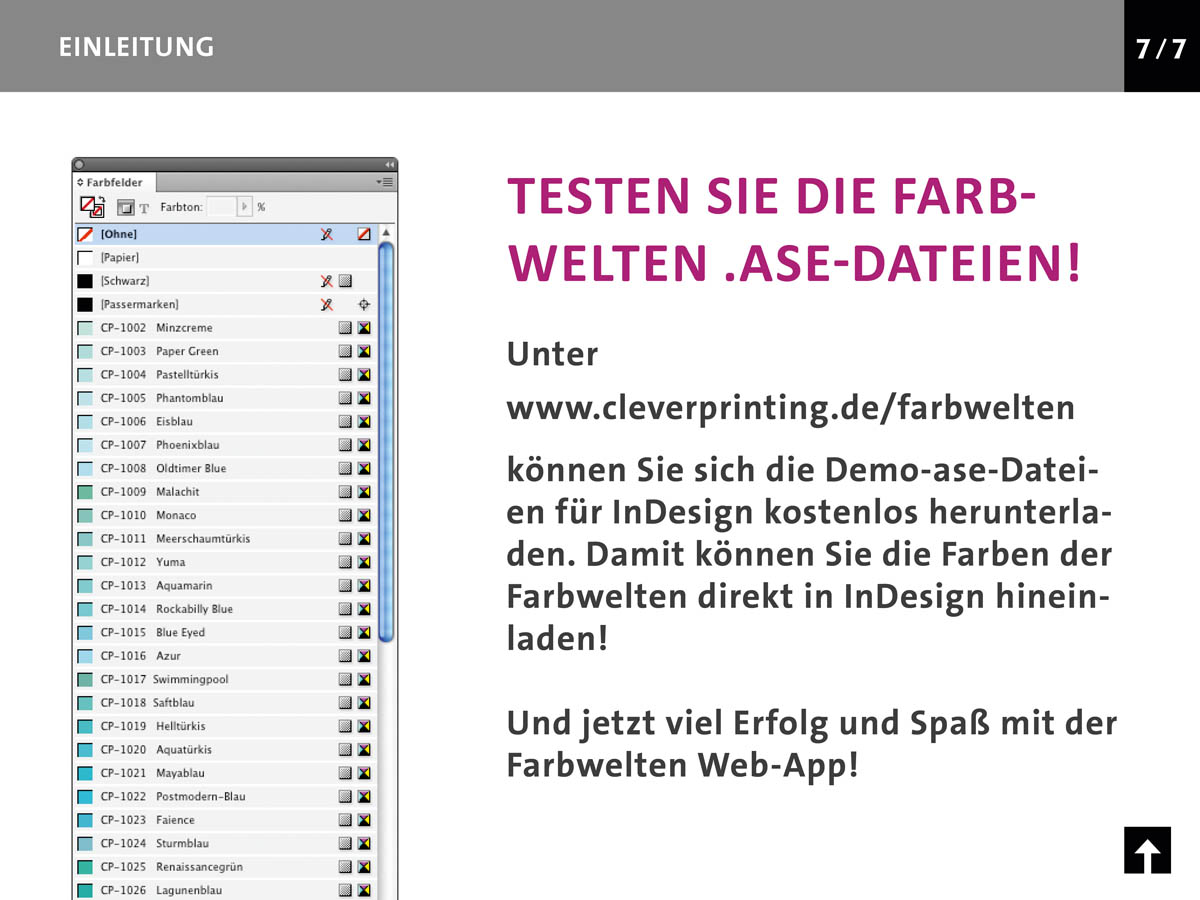This screenshot has height=900, width=1200.
Task: Select the Farbfelder panel tab
Action: pyautogui.click(x=114, y=182)
